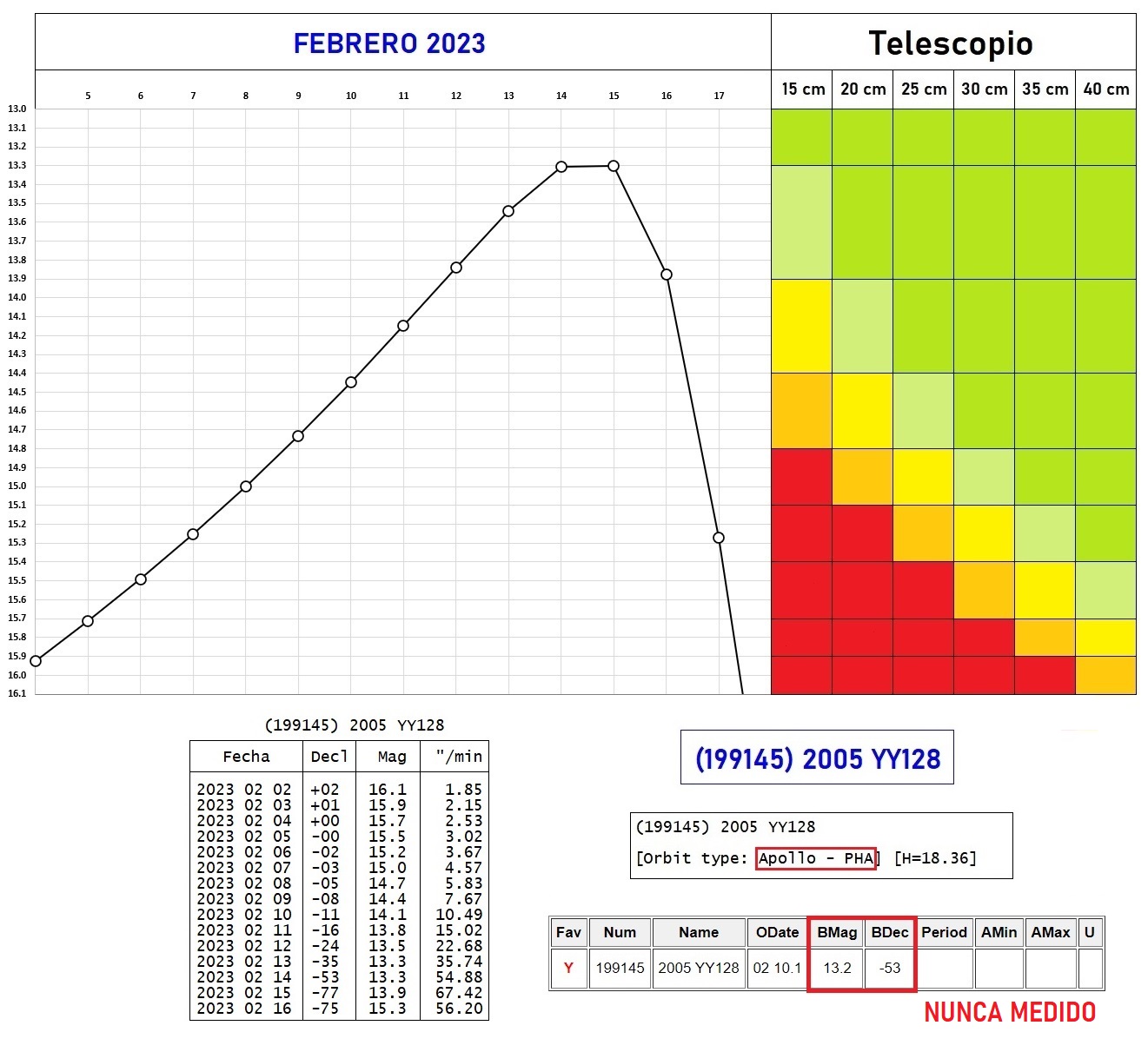Click the AMin column header

click(x=999, y=933)
